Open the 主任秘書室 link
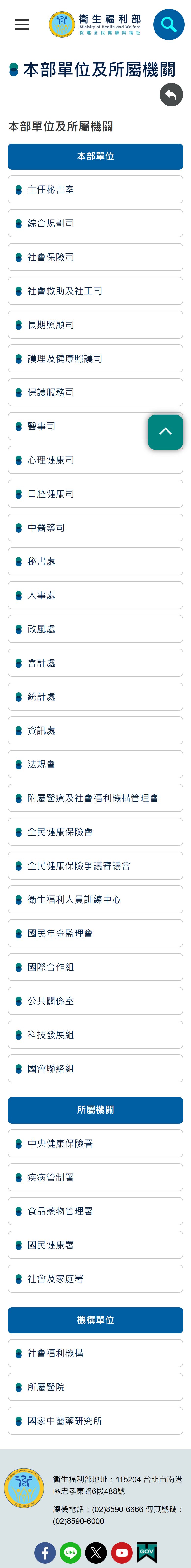 pyautogui.click(x=95, y=189)
